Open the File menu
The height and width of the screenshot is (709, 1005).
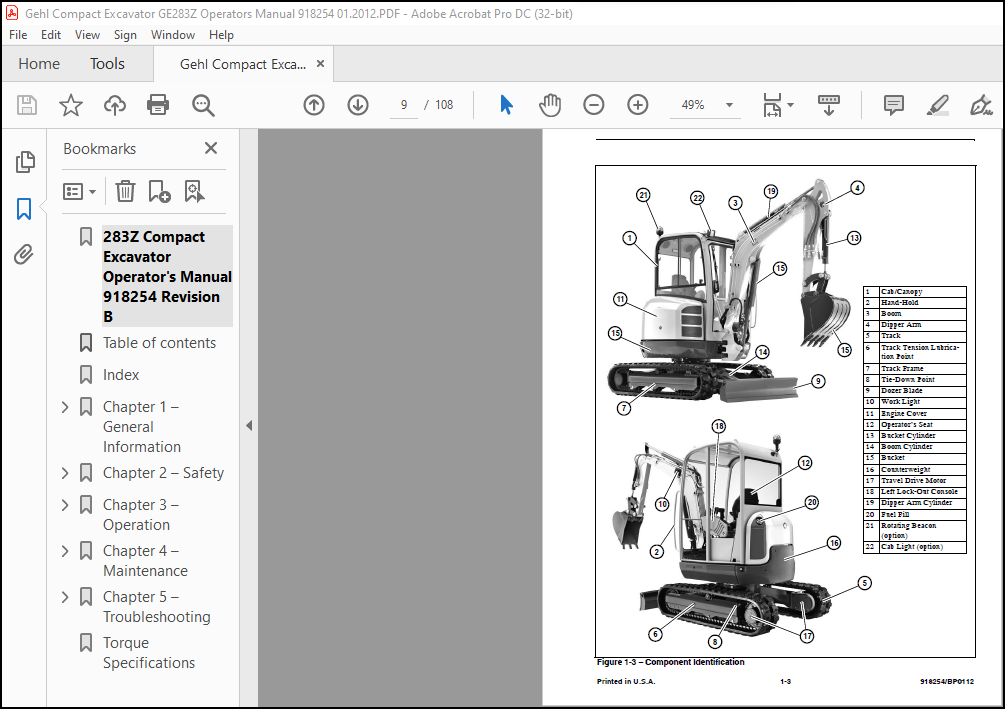coord(18,35)
